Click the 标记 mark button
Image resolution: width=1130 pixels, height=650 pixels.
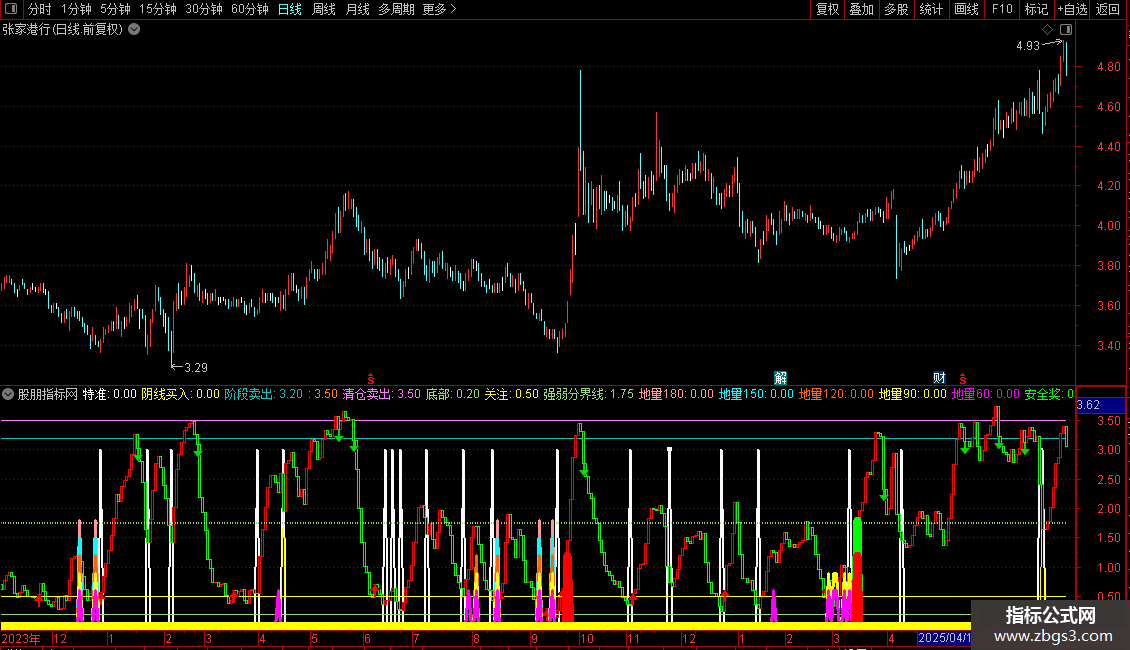pos(1036,9)
